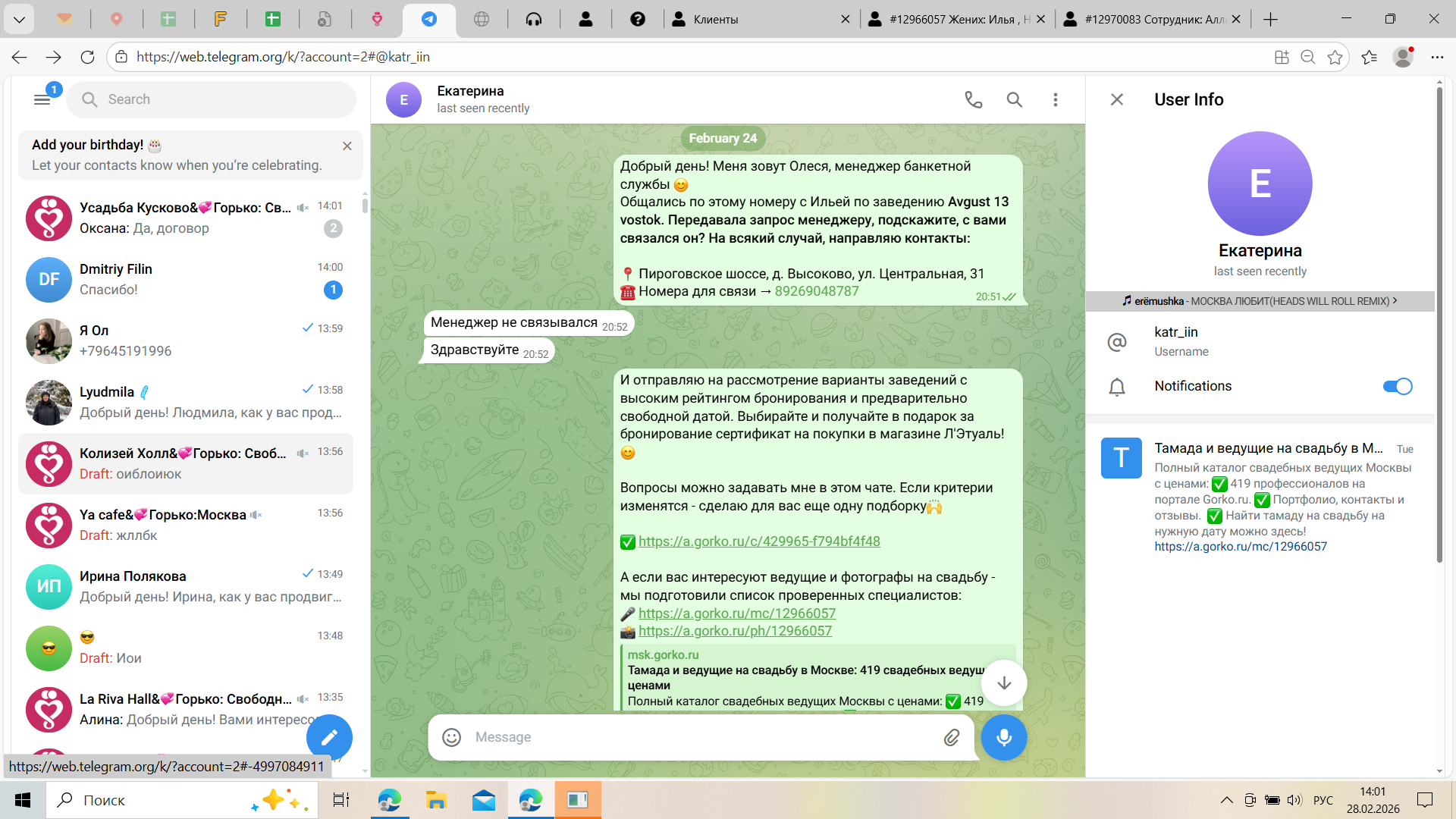
Task: Open the chat's three-dot options menu
Action: click(x=1055, y=99)
